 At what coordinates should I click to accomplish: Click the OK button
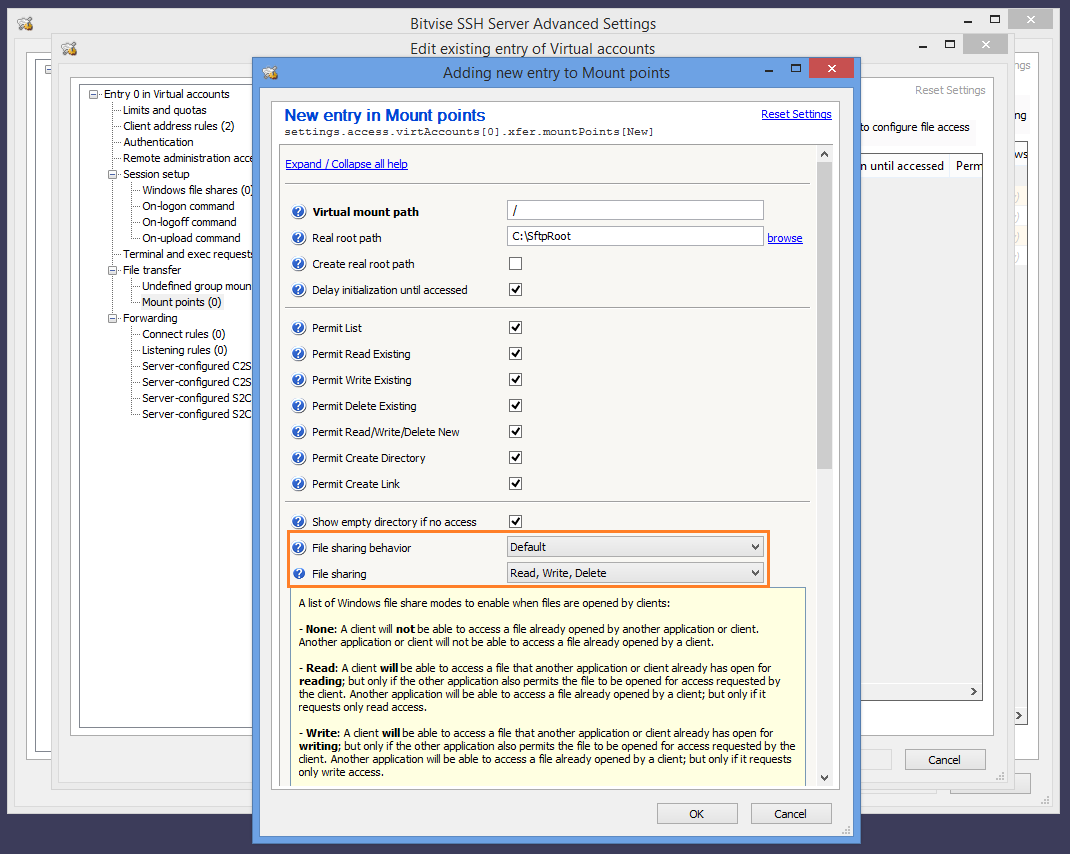697,813
